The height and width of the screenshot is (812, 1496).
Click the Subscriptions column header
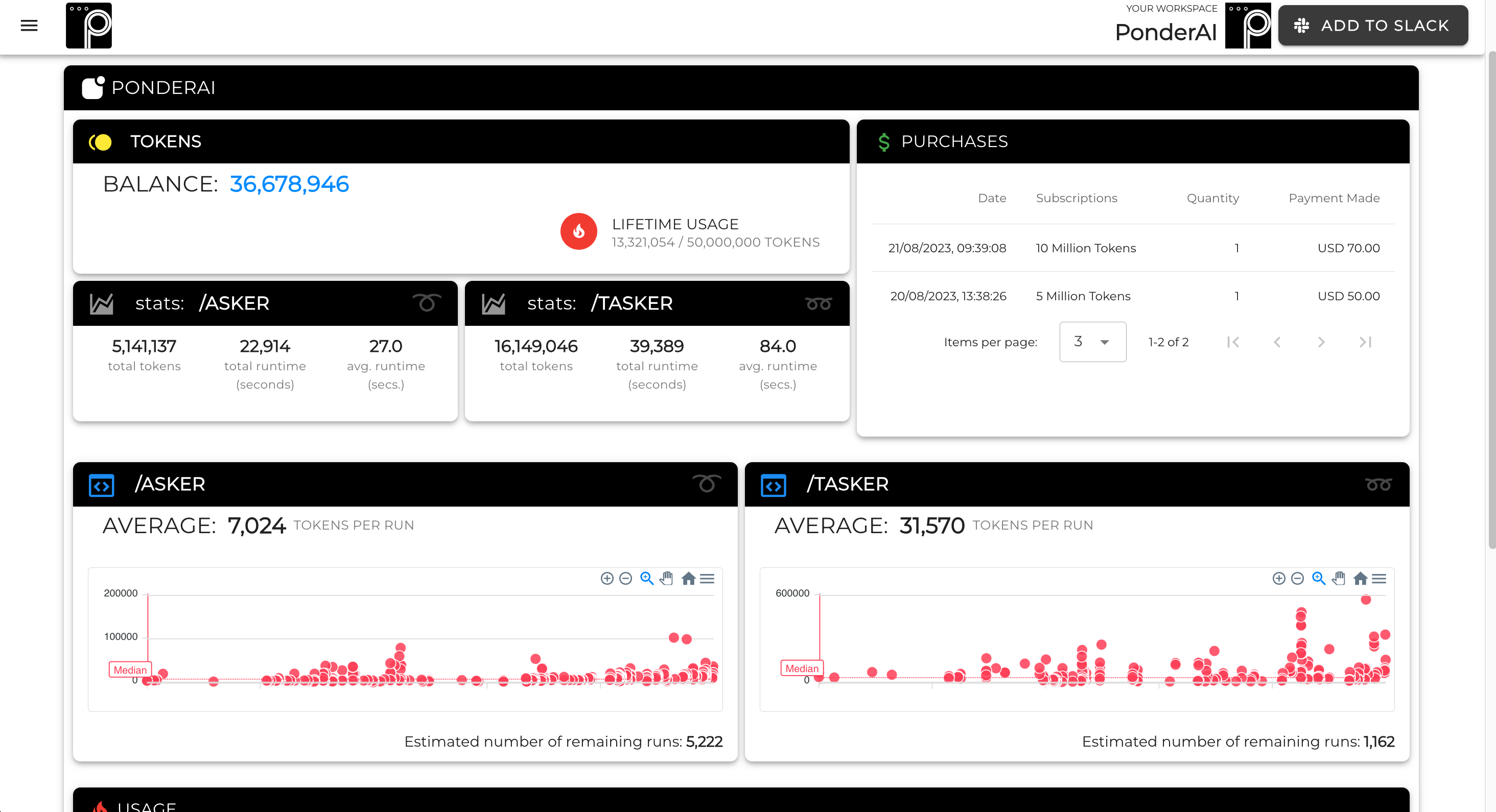tap(1076, 198)
